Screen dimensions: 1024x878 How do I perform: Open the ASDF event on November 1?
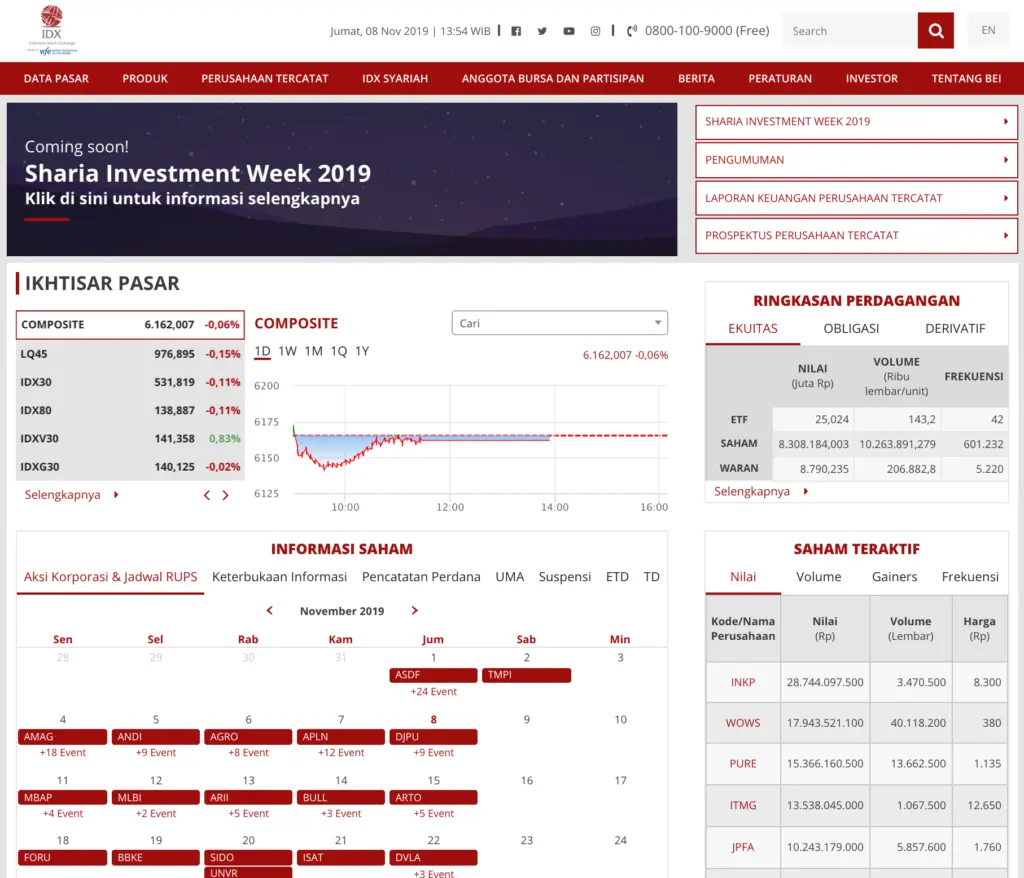(432, 675)
